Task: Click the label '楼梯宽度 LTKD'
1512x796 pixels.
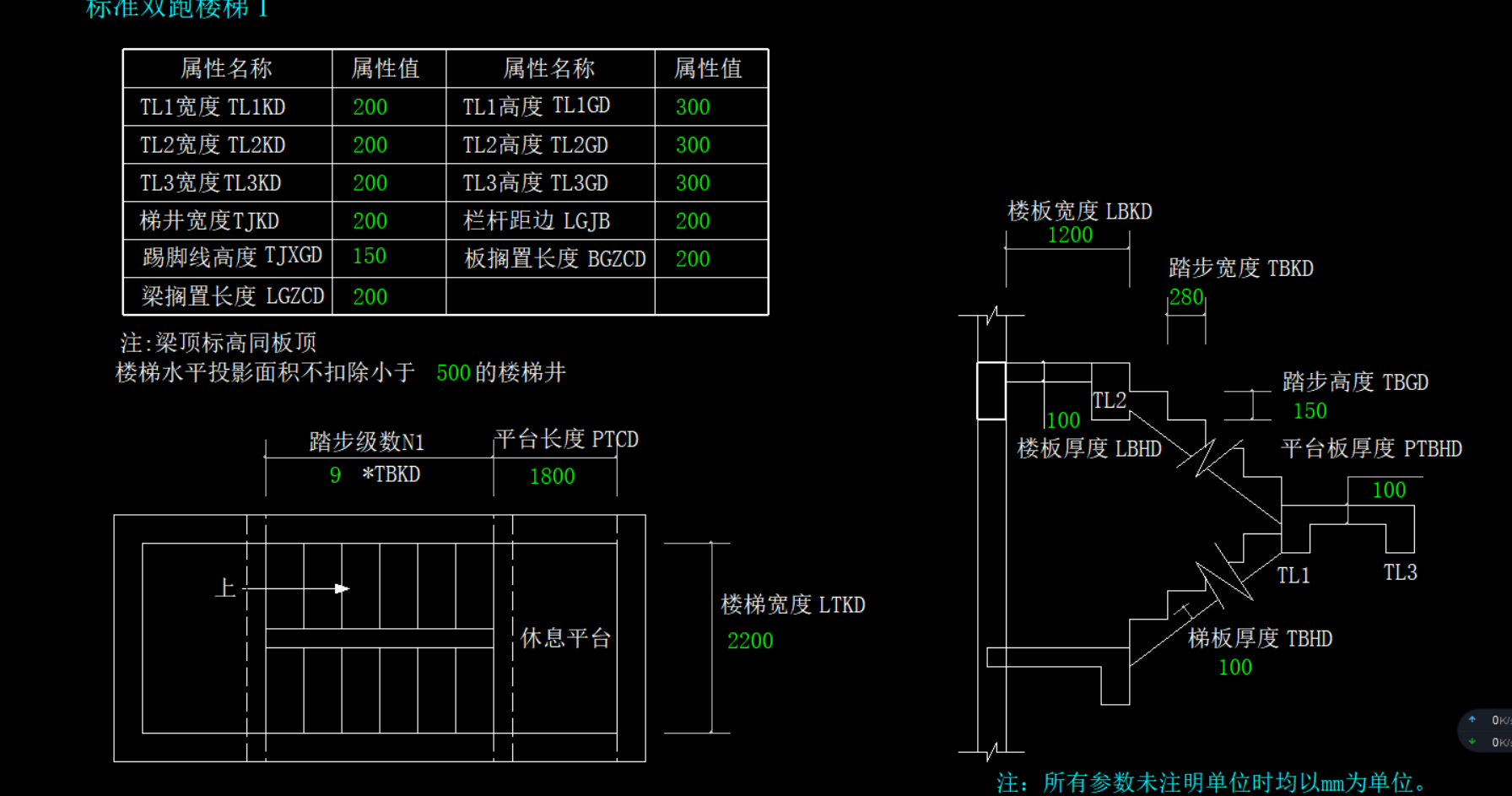Action: tap(793, 605)
